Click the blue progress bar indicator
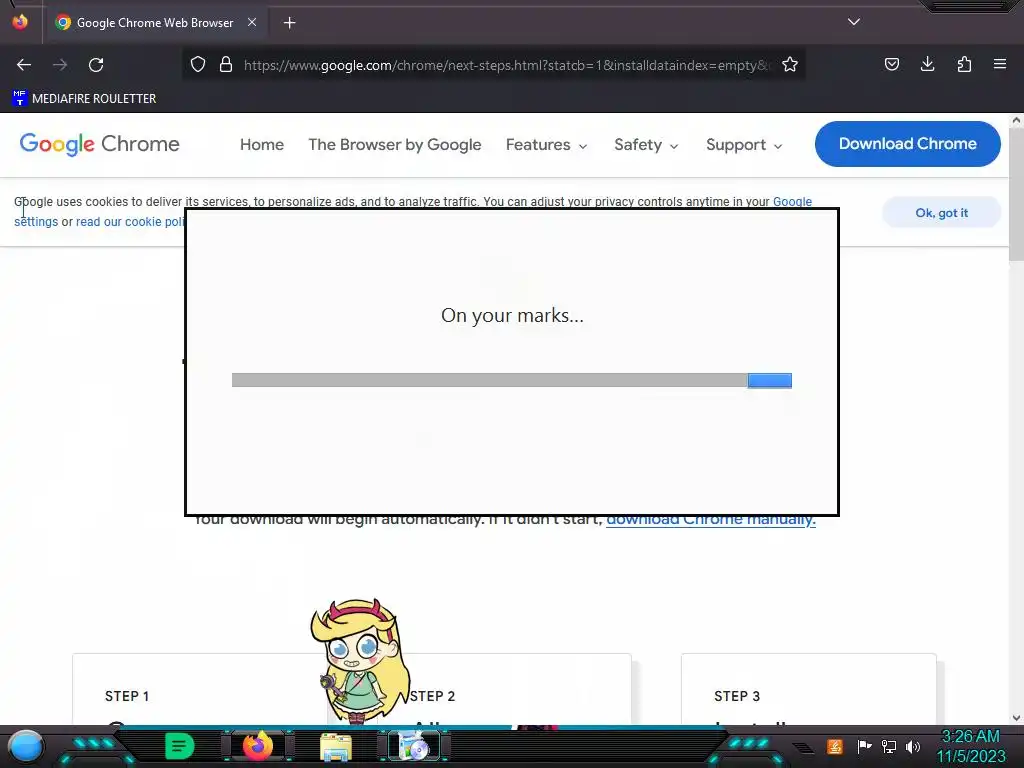 click(x=769, y=381)
